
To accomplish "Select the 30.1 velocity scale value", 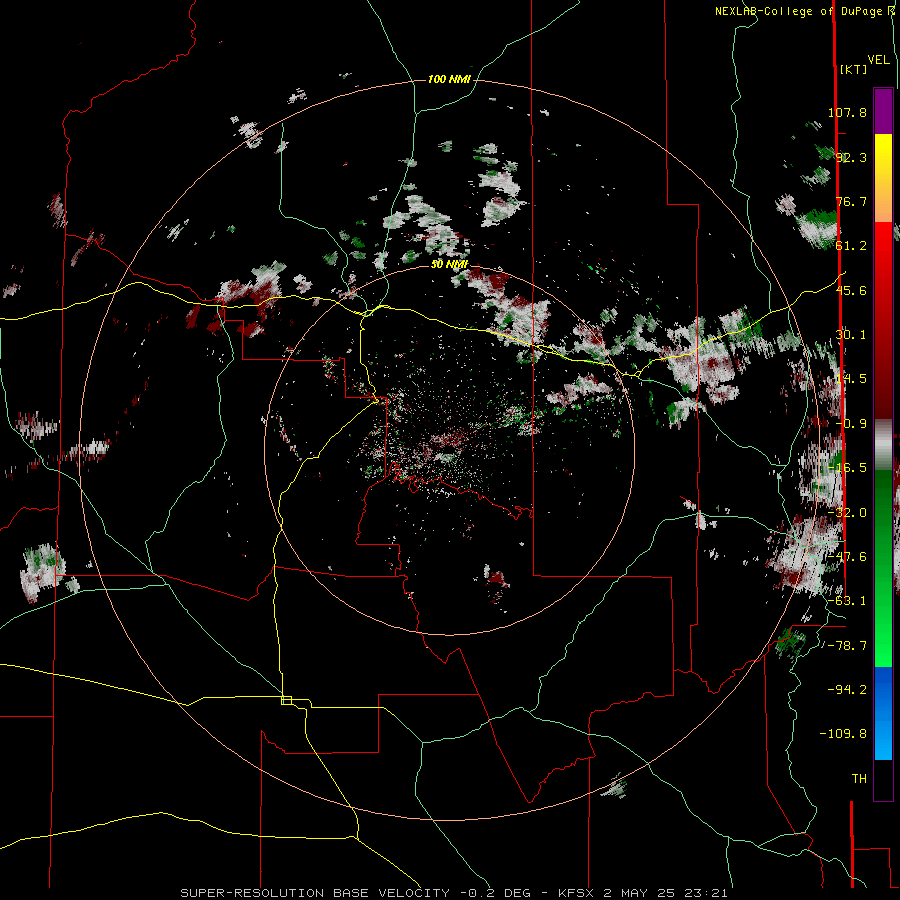I will pos(851,335).
